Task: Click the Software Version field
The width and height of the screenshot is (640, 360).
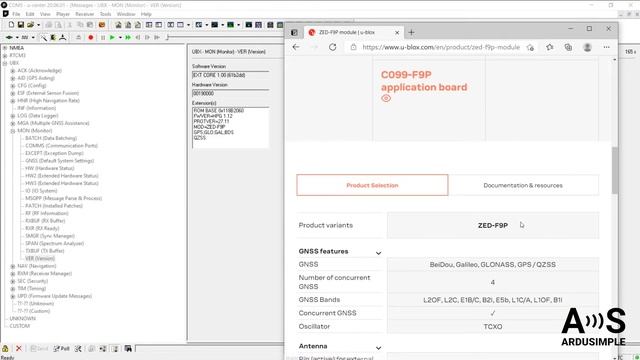Action: [x=231, y=75]
